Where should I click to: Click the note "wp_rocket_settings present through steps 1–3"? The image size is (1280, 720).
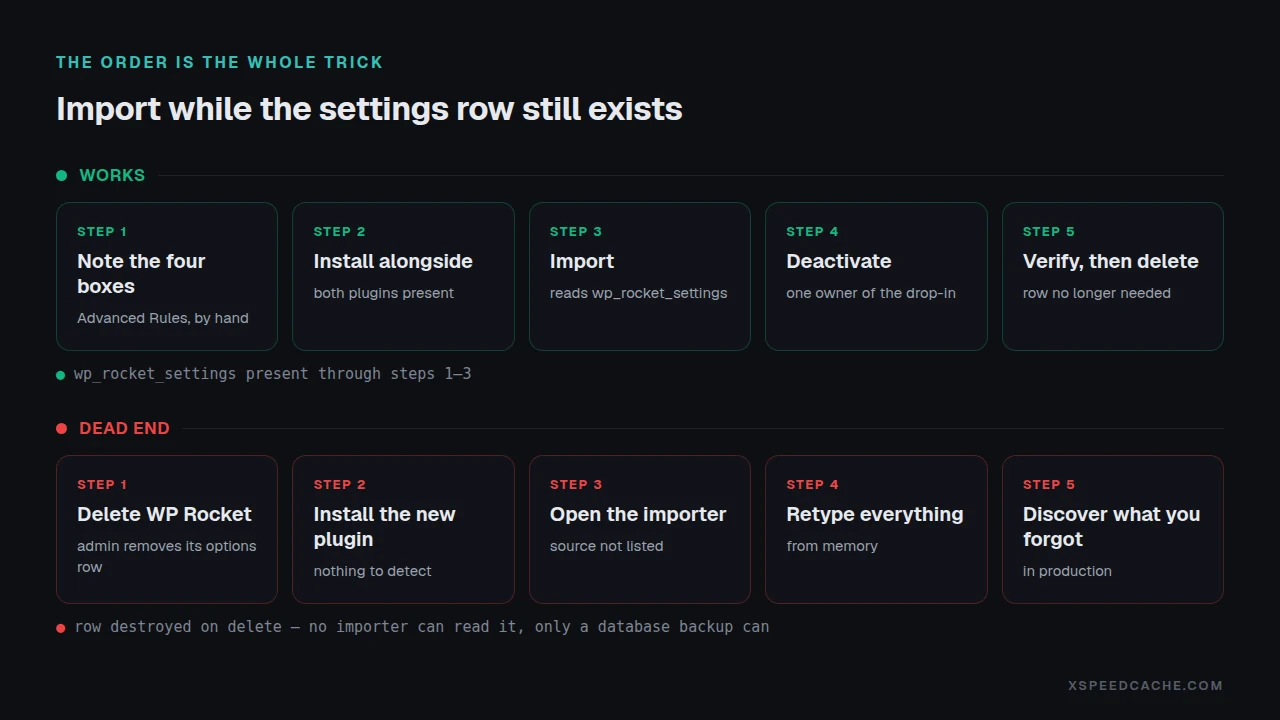point(272,374)
